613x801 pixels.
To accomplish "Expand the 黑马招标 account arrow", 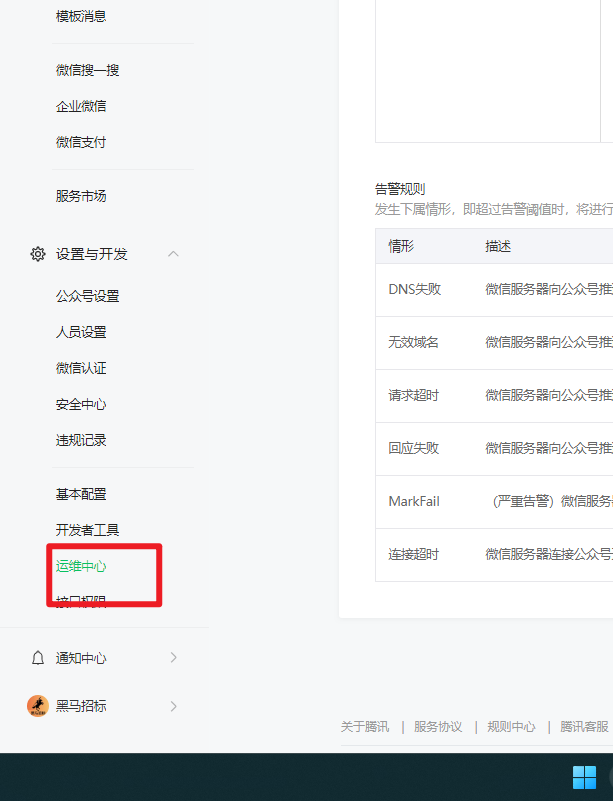I will (x=174, y=706).
